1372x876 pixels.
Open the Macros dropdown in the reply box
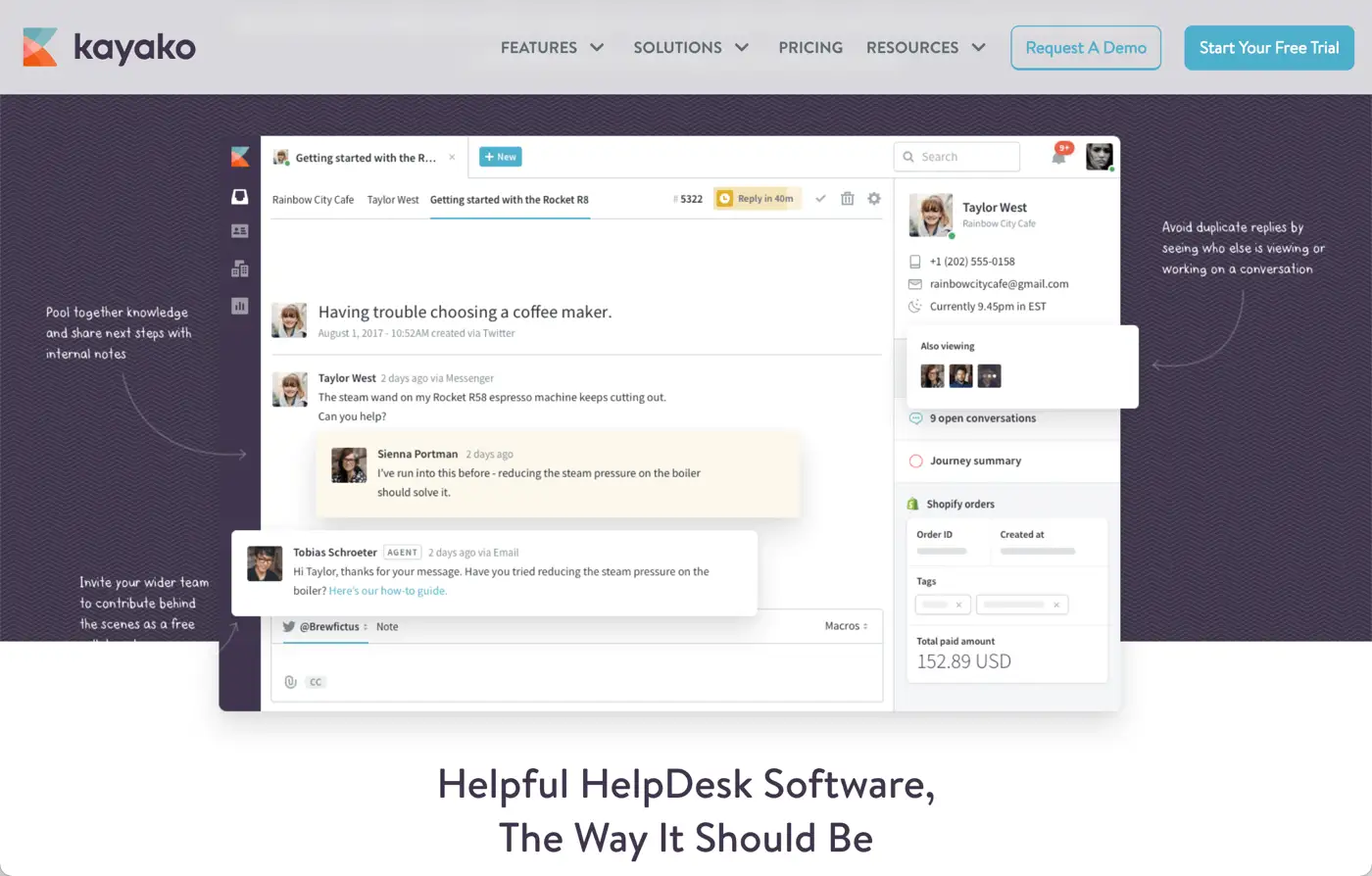(847, 626)
